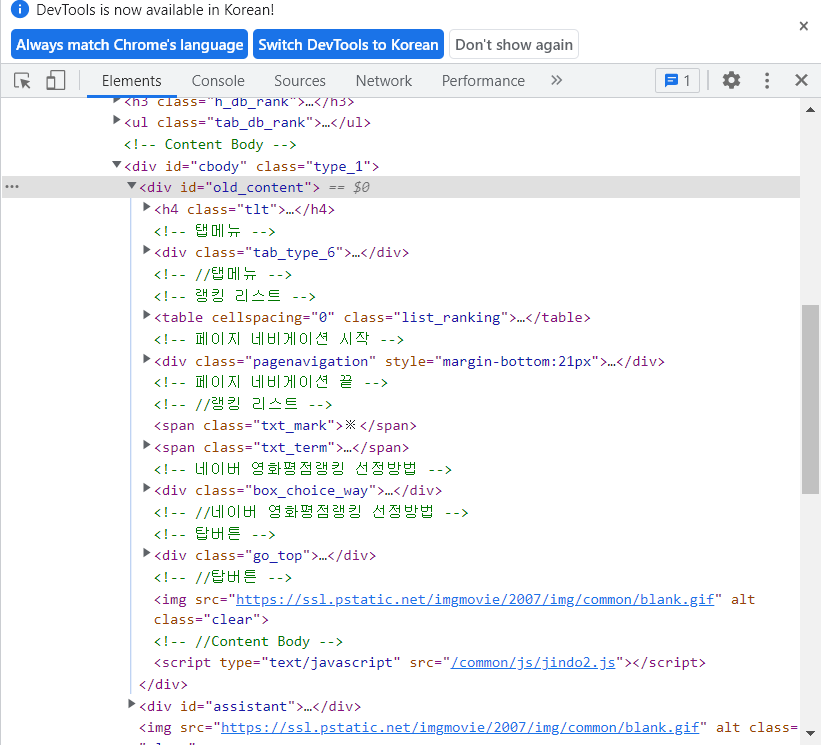Click the scrollbar up arrow
The height and width of the screenshot is (745, 821).
coord(810,110)
